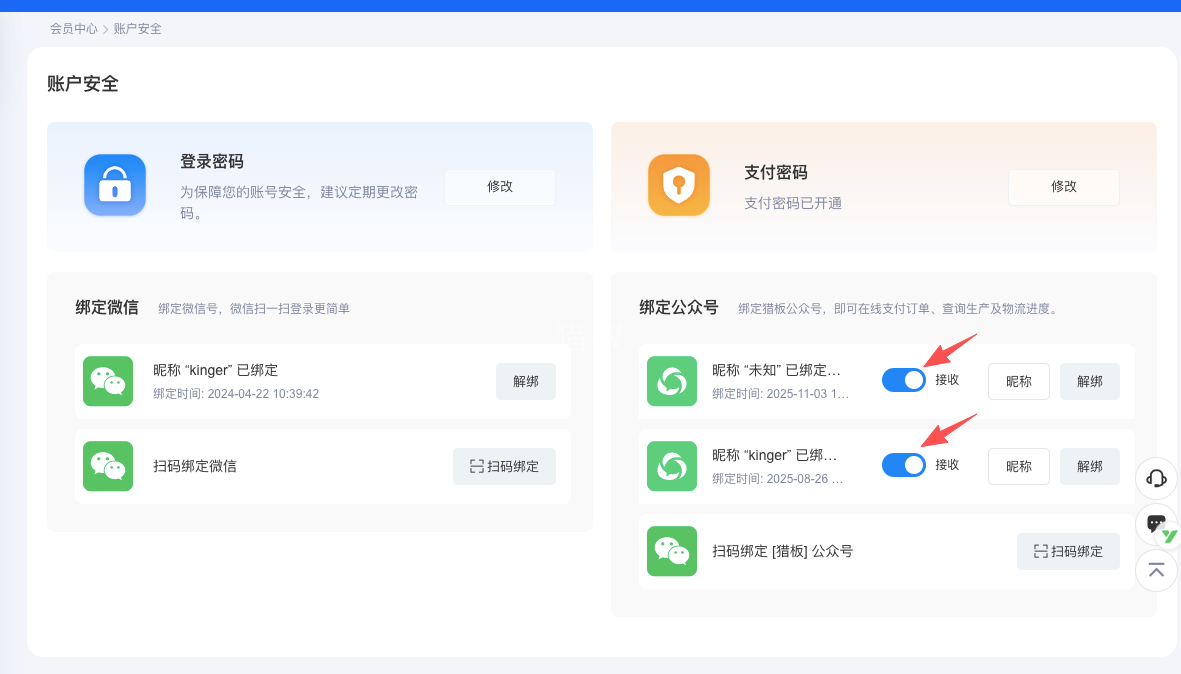Click 扫码绑定 button under 绑定微信
The width and height of the screenshot is (1181, 674).
tap(504, 466)
